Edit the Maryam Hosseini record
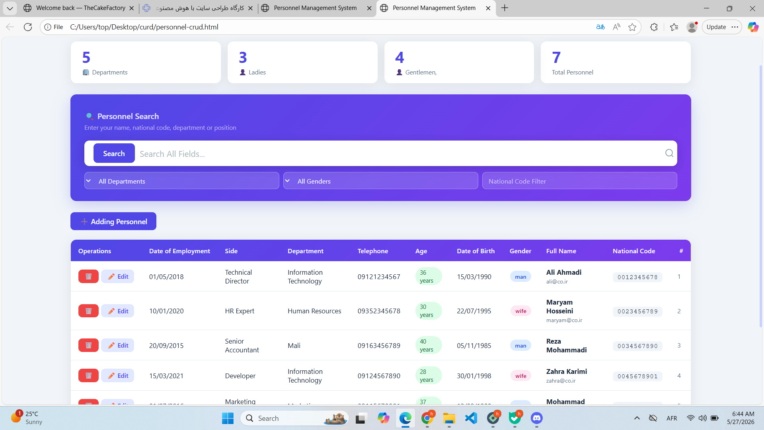This screenshot has height=430, width=764. click(118, 311)
